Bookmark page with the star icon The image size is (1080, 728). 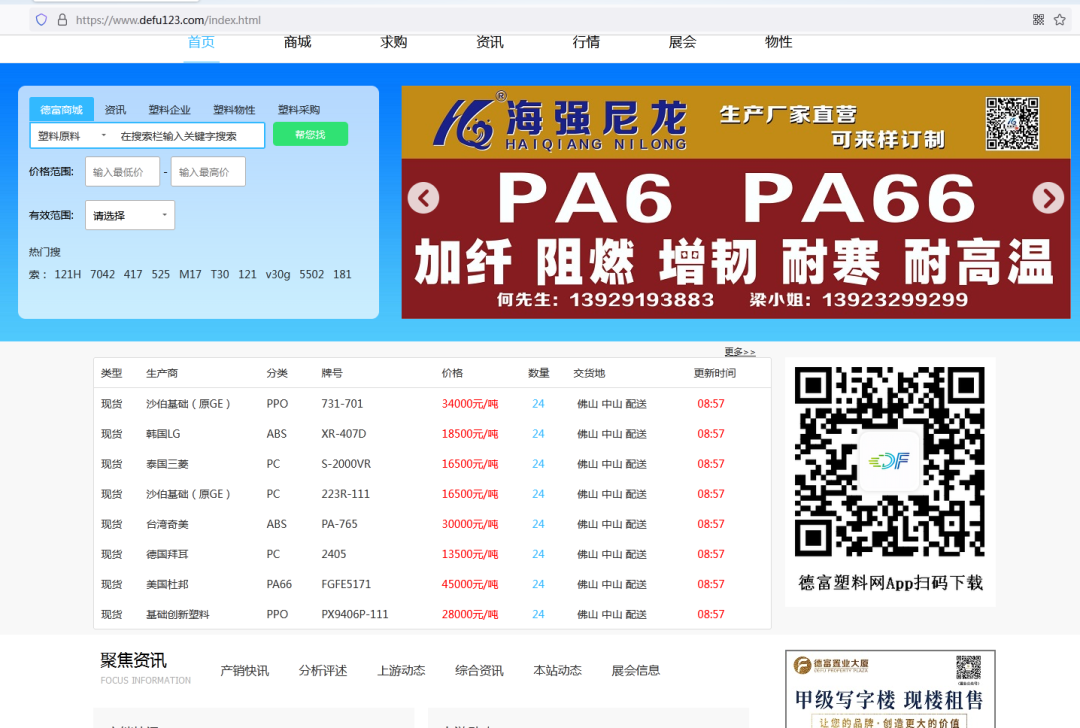[x=1059, y=20]
